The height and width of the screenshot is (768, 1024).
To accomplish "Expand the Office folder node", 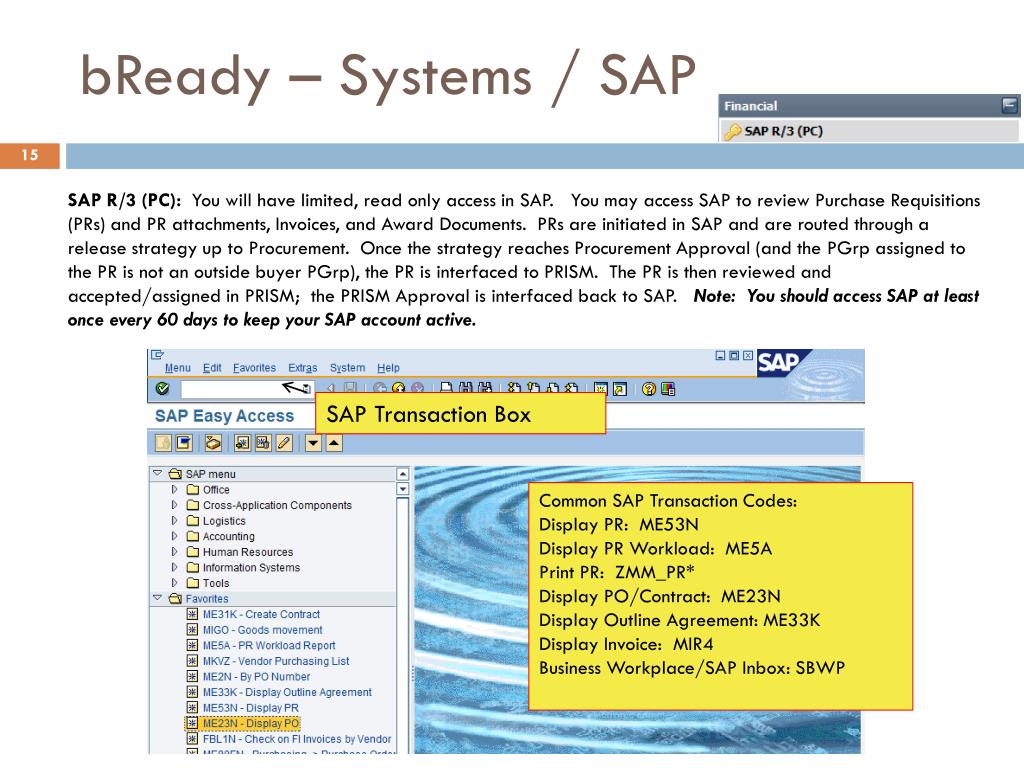I will (x=174, y=488).
